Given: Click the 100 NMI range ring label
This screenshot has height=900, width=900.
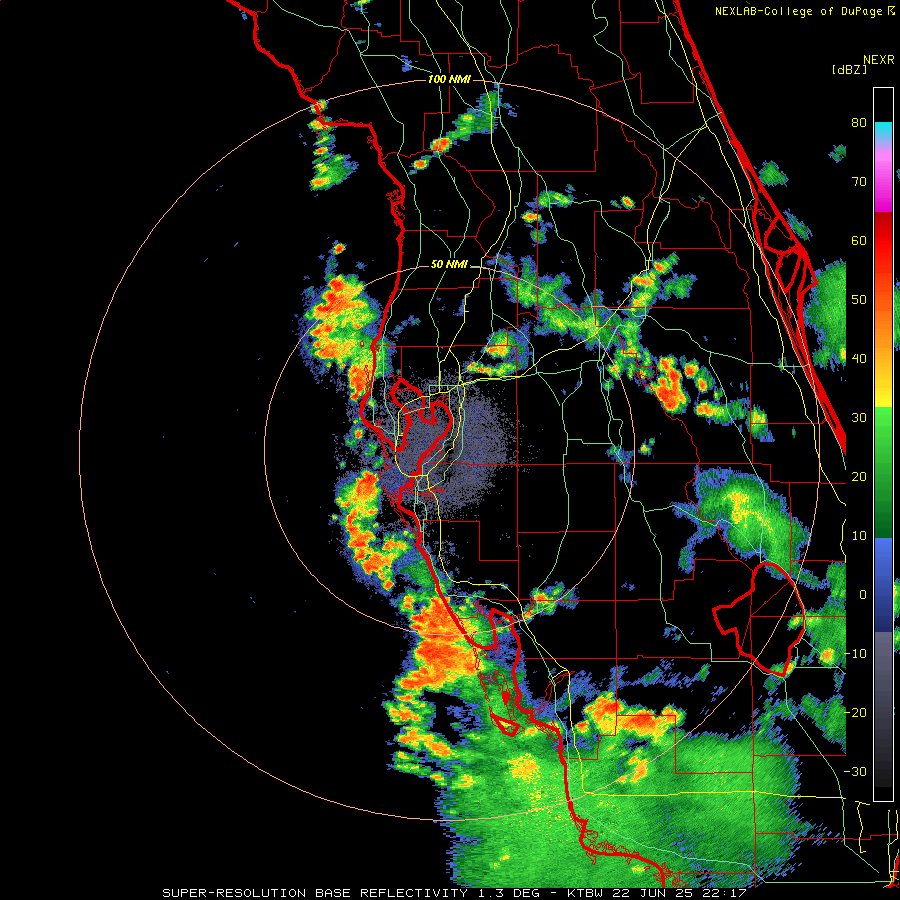Looking at the screenshot, I should [x=449, y=79].
